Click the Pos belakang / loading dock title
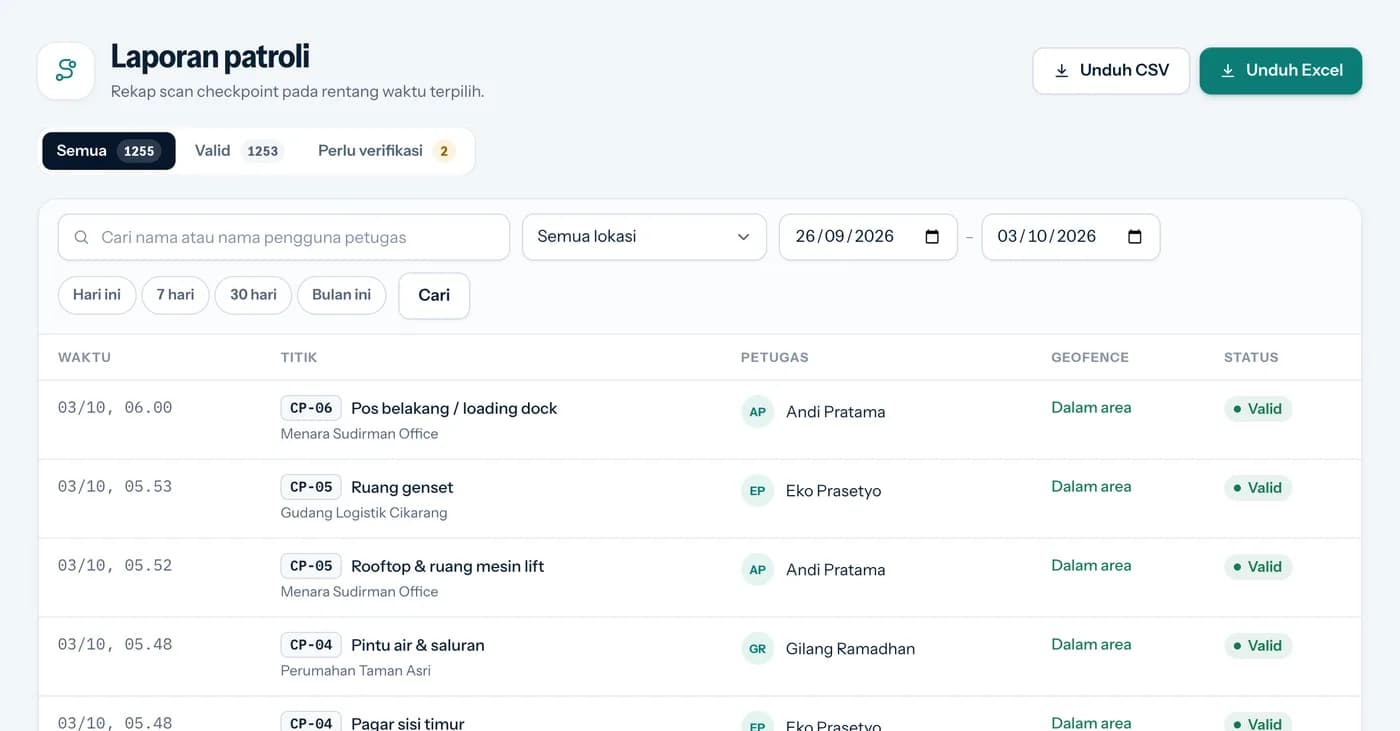 coord(454,408)
